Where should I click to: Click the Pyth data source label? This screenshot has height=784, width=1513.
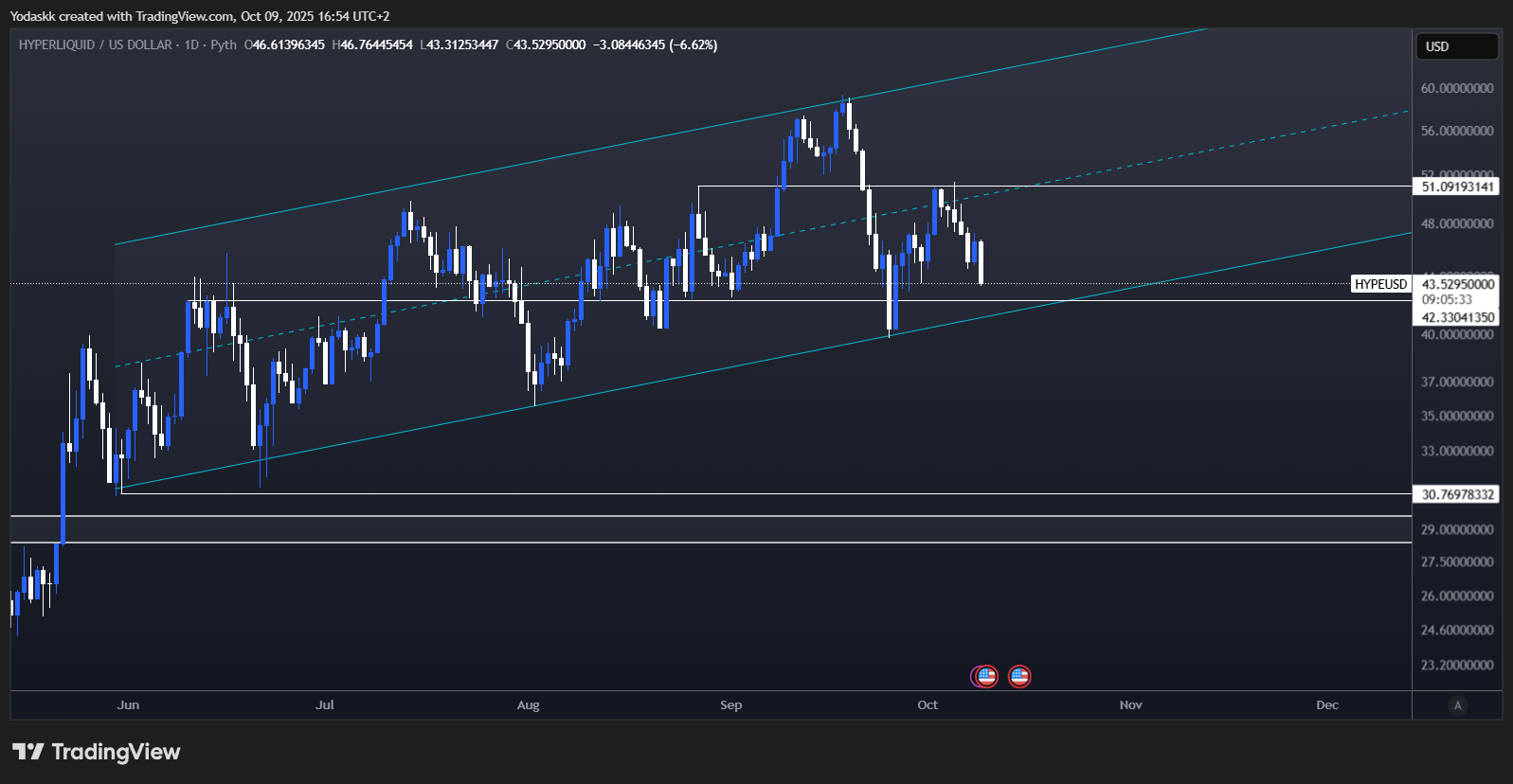click(x=224, y=45)
